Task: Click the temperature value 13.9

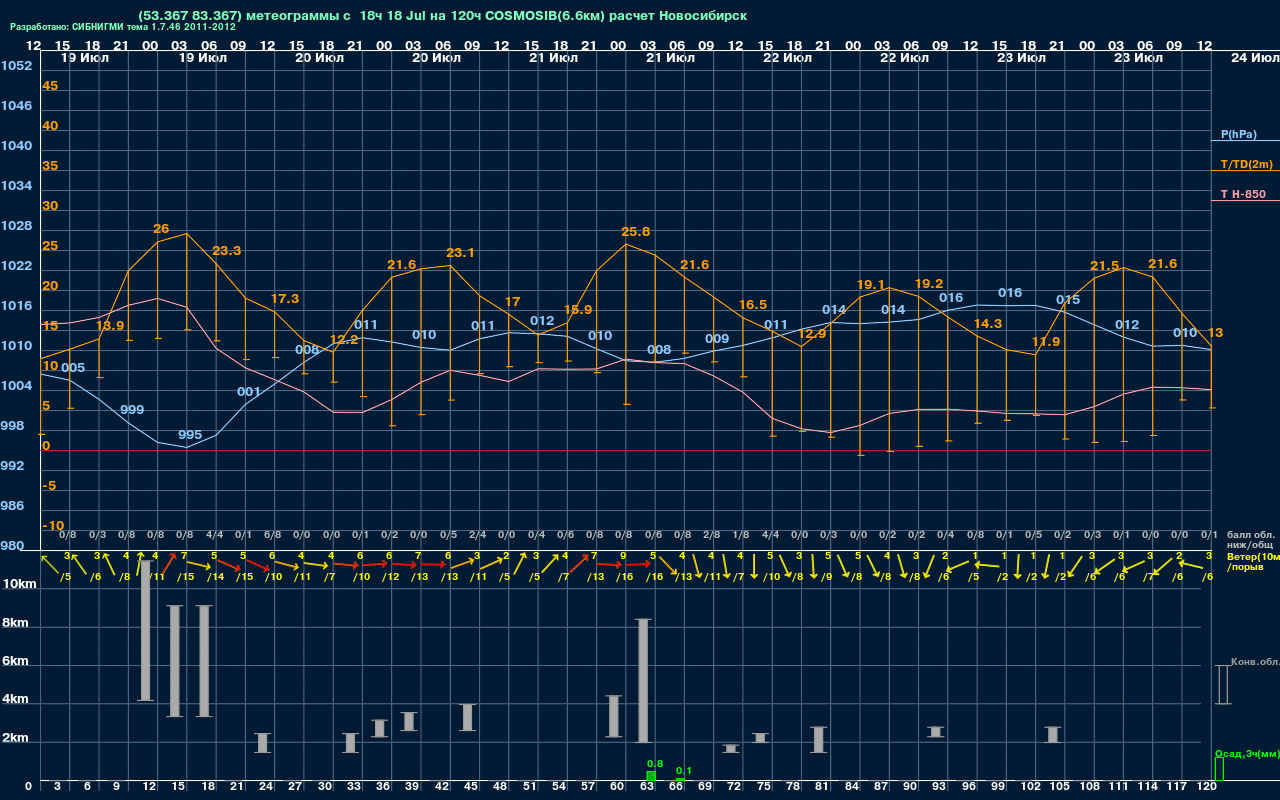Action: (x=110, y=325)
